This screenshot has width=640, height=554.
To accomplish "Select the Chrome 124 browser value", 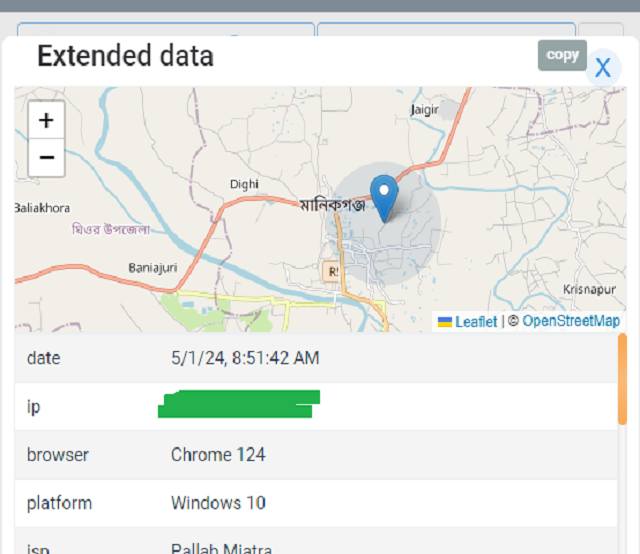I will tap(218, 454).
